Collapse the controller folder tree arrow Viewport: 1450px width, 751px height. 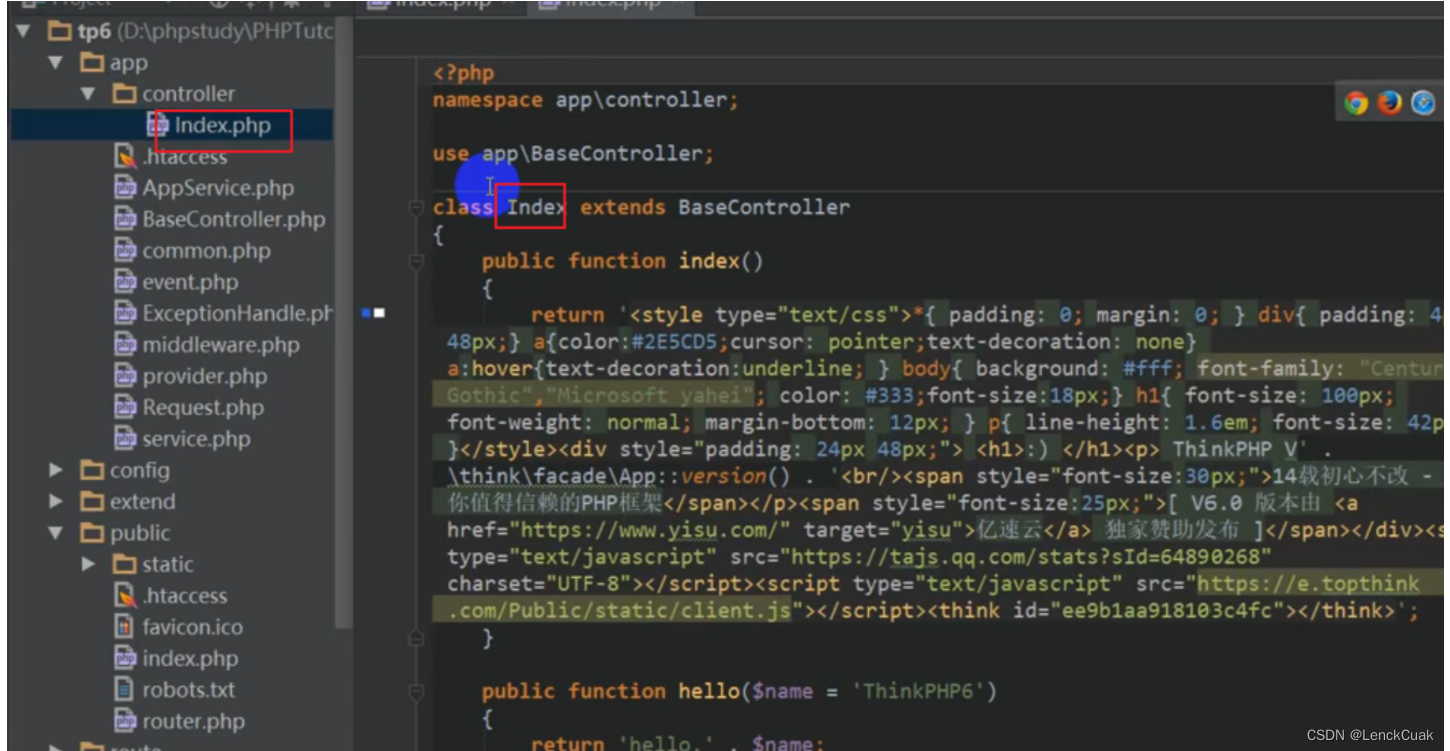(x=88, y=94)
